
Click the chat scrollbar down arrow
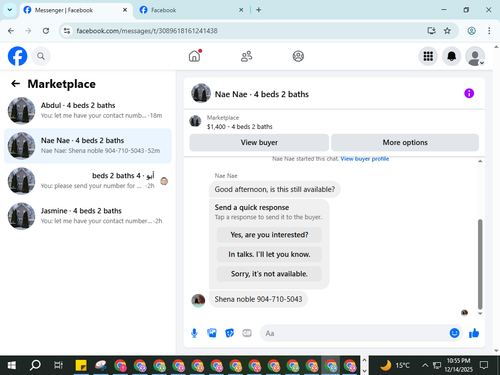(x=480, y=313)
